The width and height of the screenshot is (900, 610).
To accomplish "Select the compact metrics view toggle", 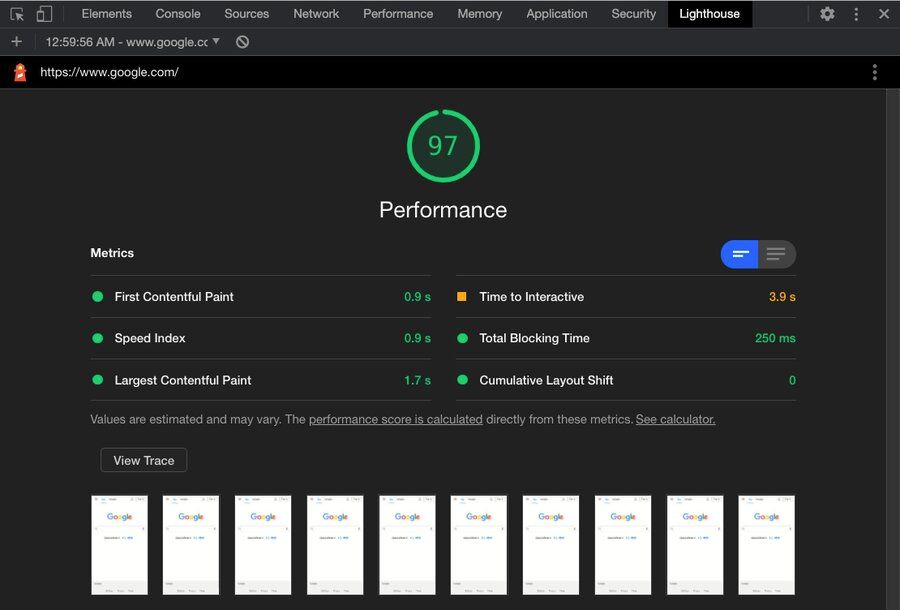I will click(x=740, y=254).
